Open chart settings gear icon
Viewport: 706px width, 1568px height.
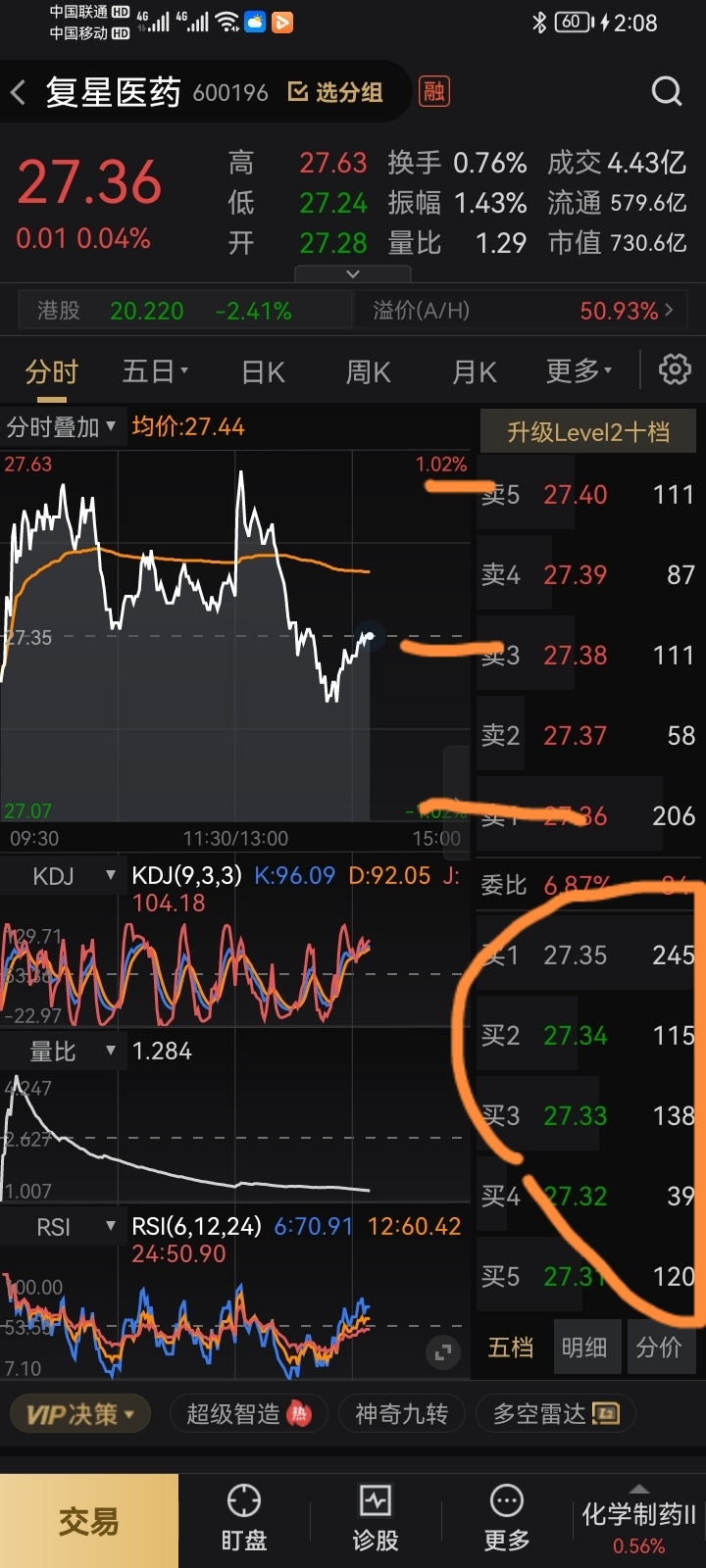pyautogui.click(x=675, y=370)
